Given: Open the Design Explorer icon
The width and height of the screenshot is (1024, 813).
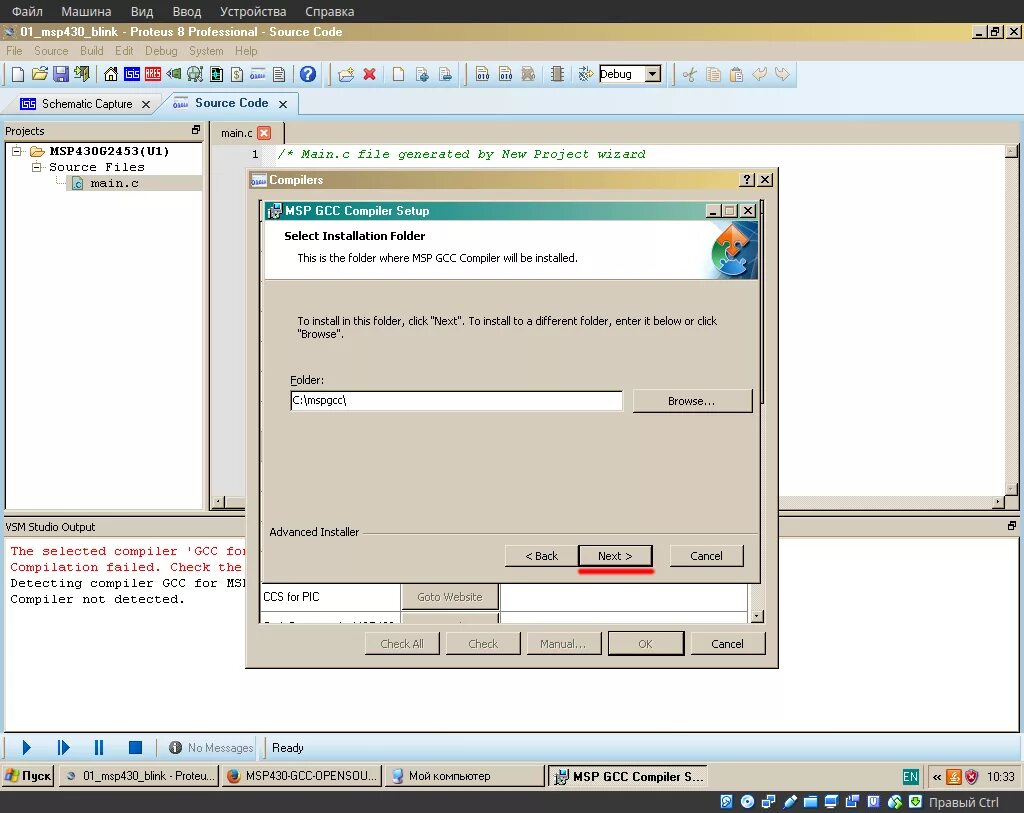Looking at the screenshot, I should (216, 74).
